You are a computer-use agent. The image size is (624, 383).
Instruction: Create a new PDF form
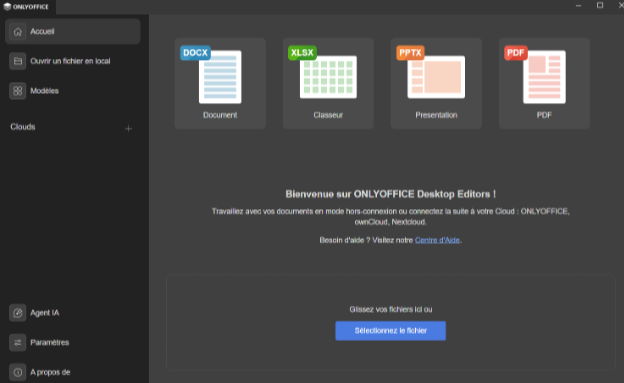click(544, 83)
